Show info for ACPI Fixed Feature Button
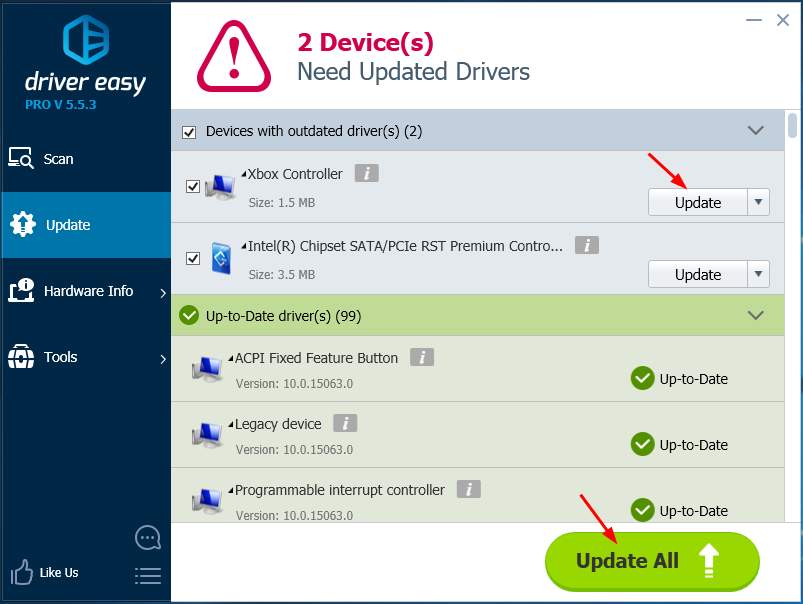Image resolution: width=803 pixels, height=604 pixels. point(422,357)
